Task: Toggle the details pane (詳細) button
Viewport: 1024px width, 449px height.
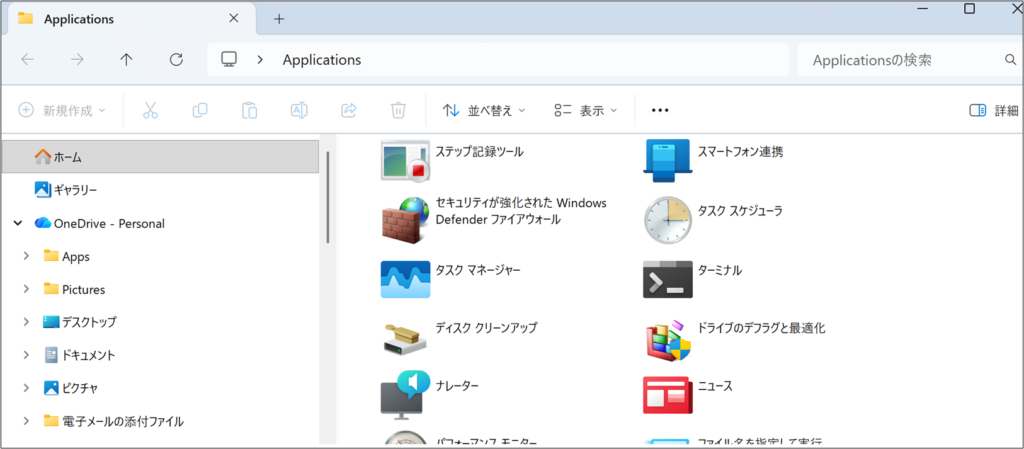Action: pyautogui.click(x=993, y=110)
